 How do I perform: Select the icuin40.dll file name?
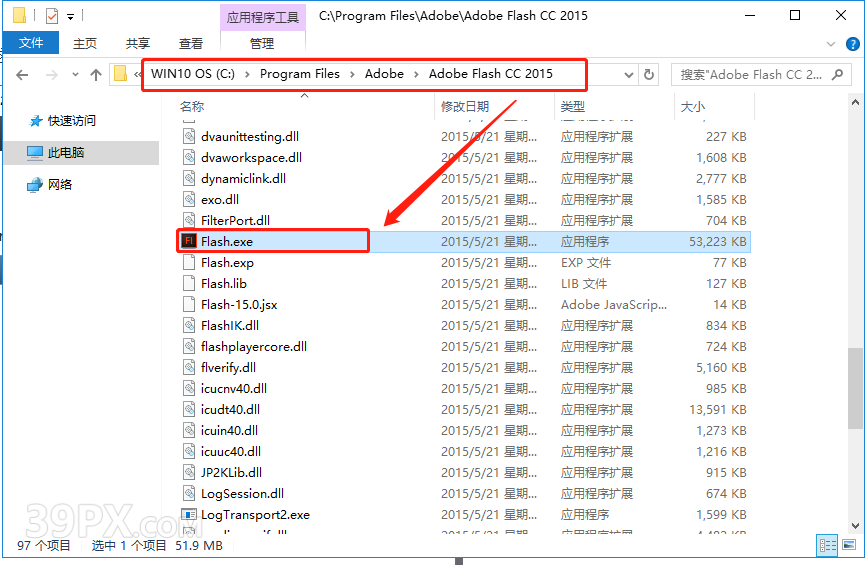(x=229, y=430)
